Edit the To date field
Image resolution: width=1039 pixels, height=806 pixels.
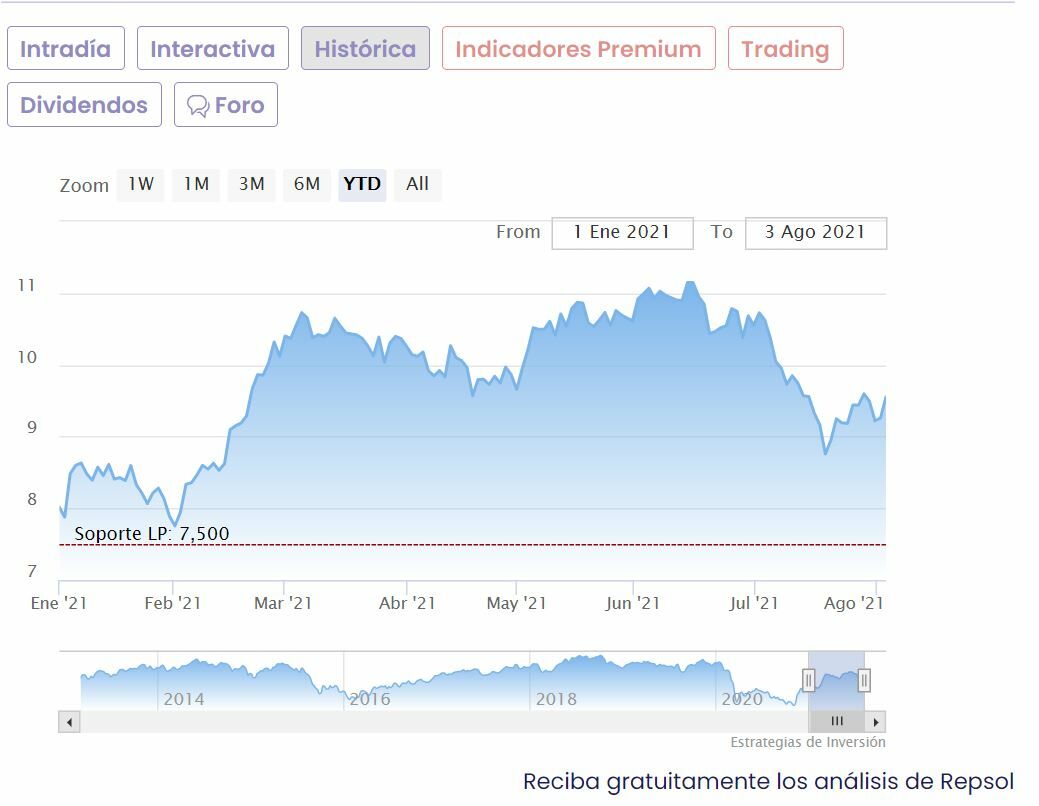coord(815,233)
